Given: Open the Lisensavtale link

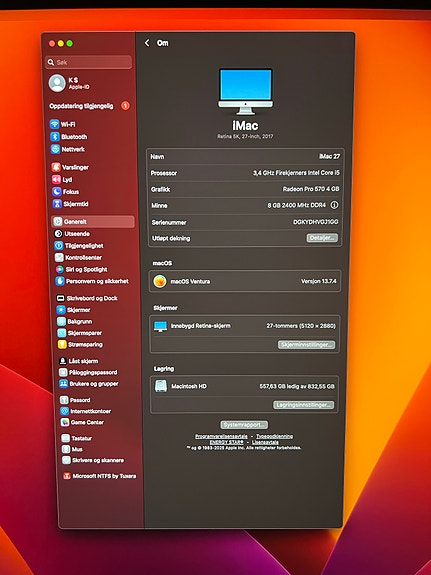Looking at the screenshot, I should pos(265,442).
